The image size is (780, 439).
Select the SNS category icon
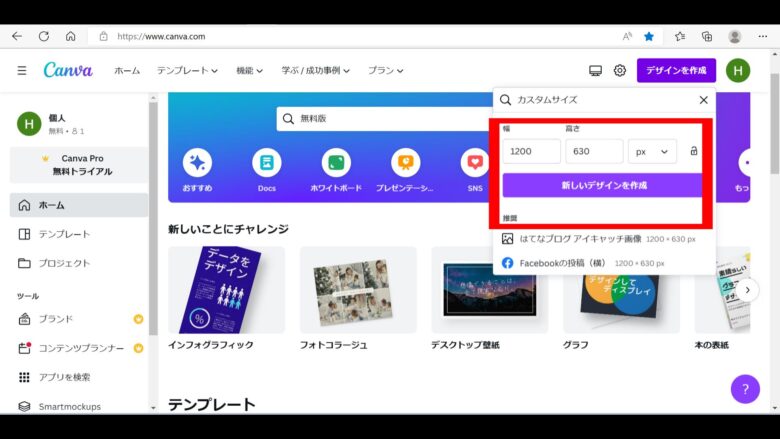[475, 163]
